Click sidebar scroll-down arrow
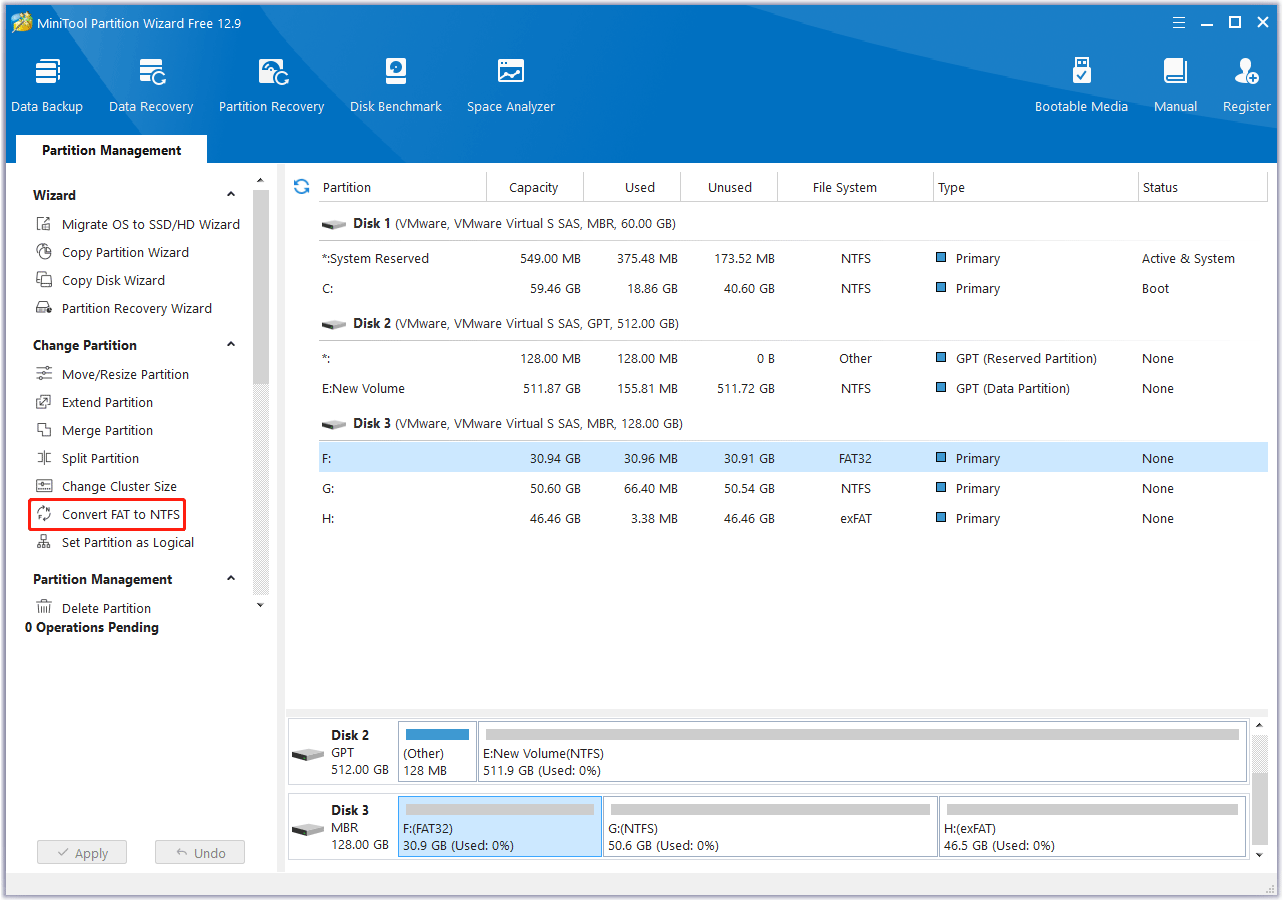Screen dimensions: 1283x900 coord(261,604)
